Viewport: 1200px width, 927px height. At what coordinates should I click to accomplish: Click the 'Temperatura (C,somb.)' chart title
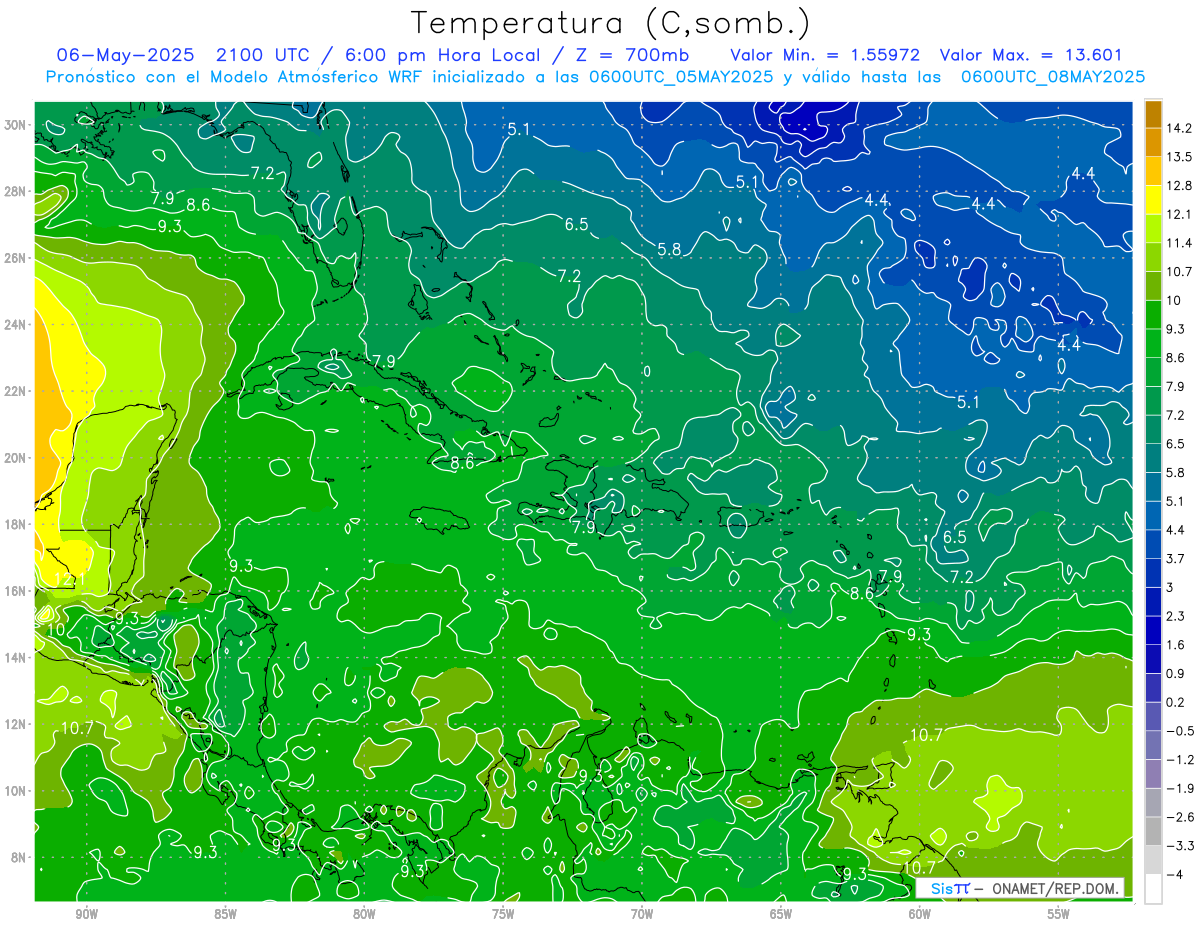pos(610,22)
